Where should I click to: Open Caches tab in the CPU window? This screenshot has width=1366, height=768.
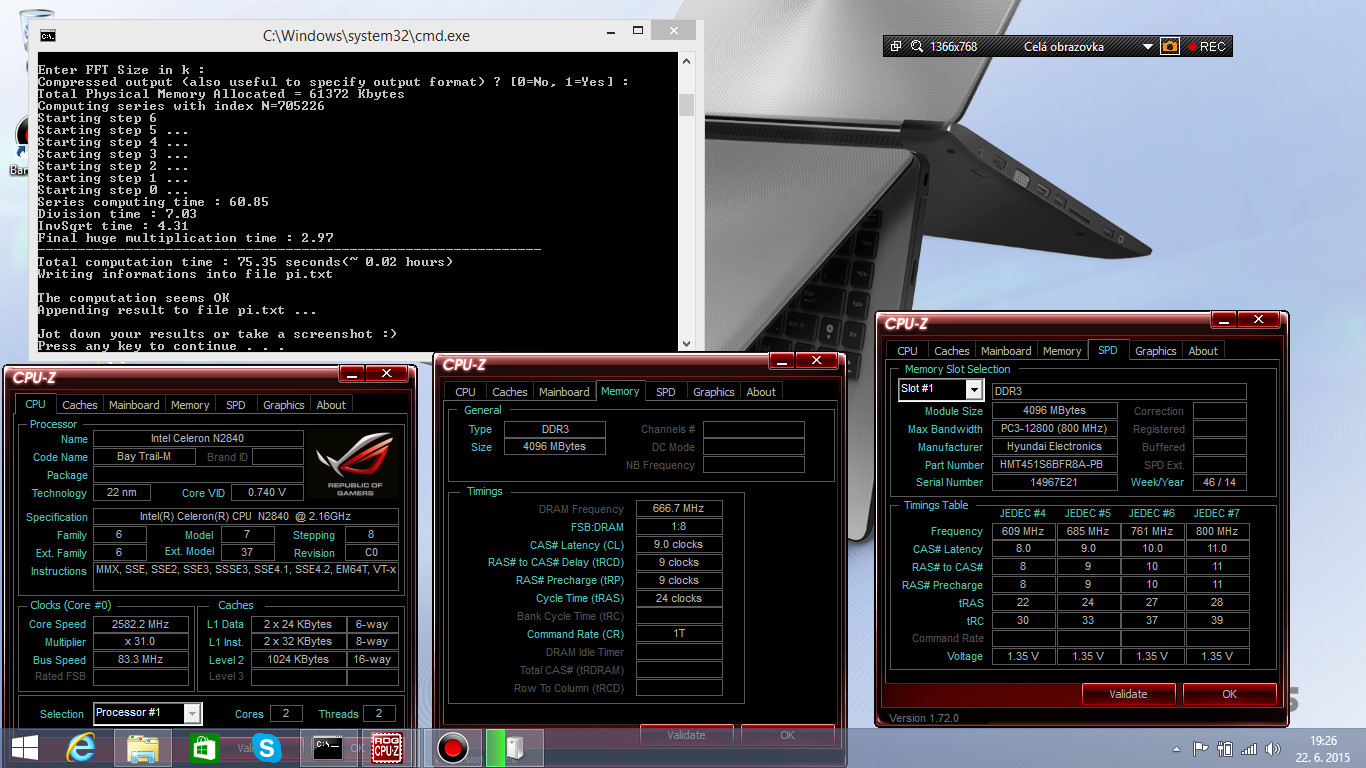pyautogui.click(x=80, y=405)
